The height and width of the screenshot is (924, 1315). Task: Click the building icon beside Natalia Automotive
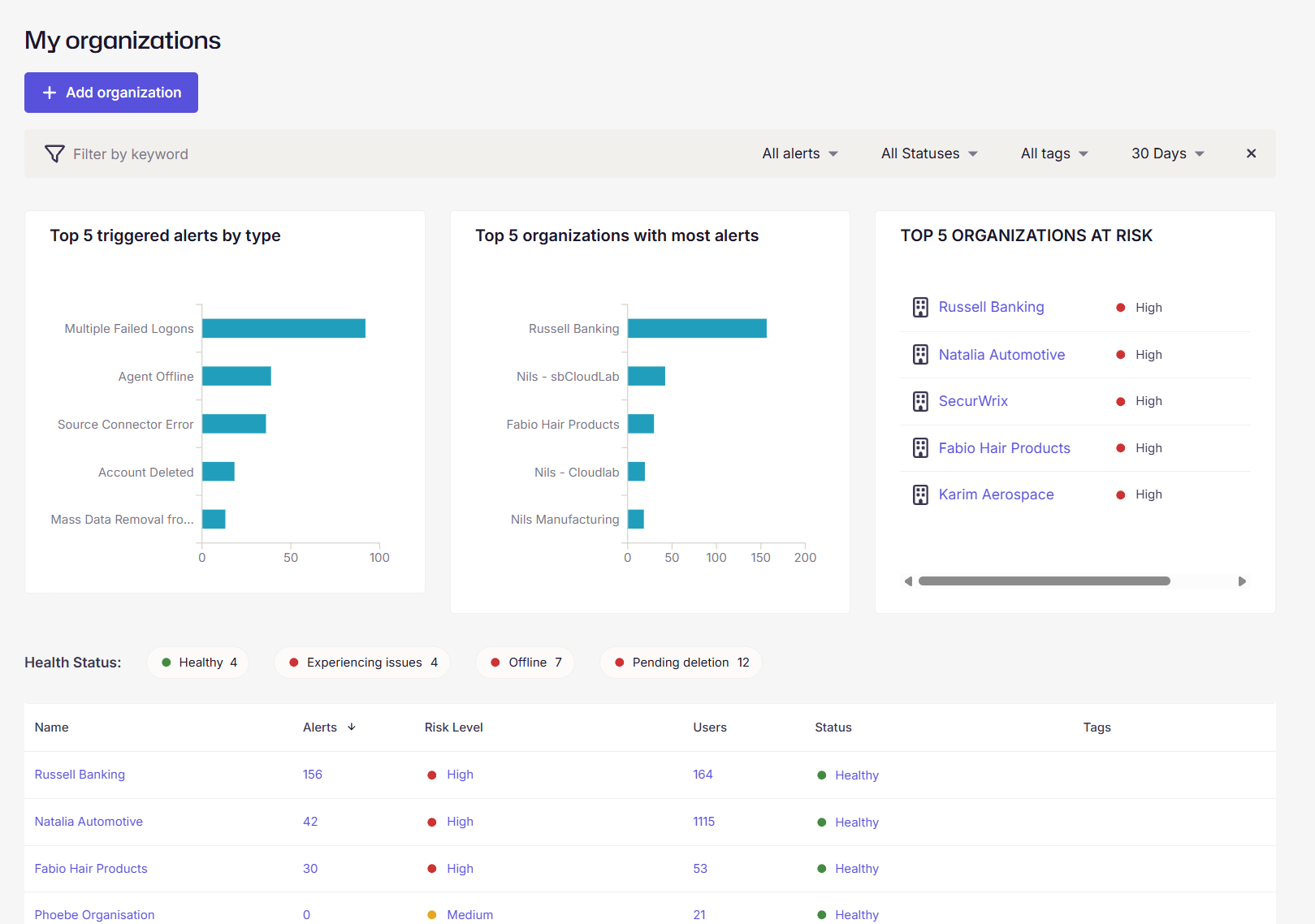click(x=920, y=355)
